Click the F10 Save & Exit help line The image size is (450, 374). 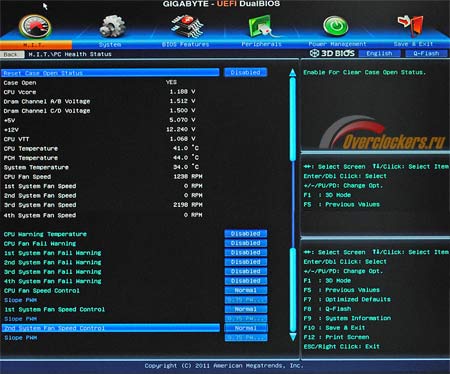[334, 328]
